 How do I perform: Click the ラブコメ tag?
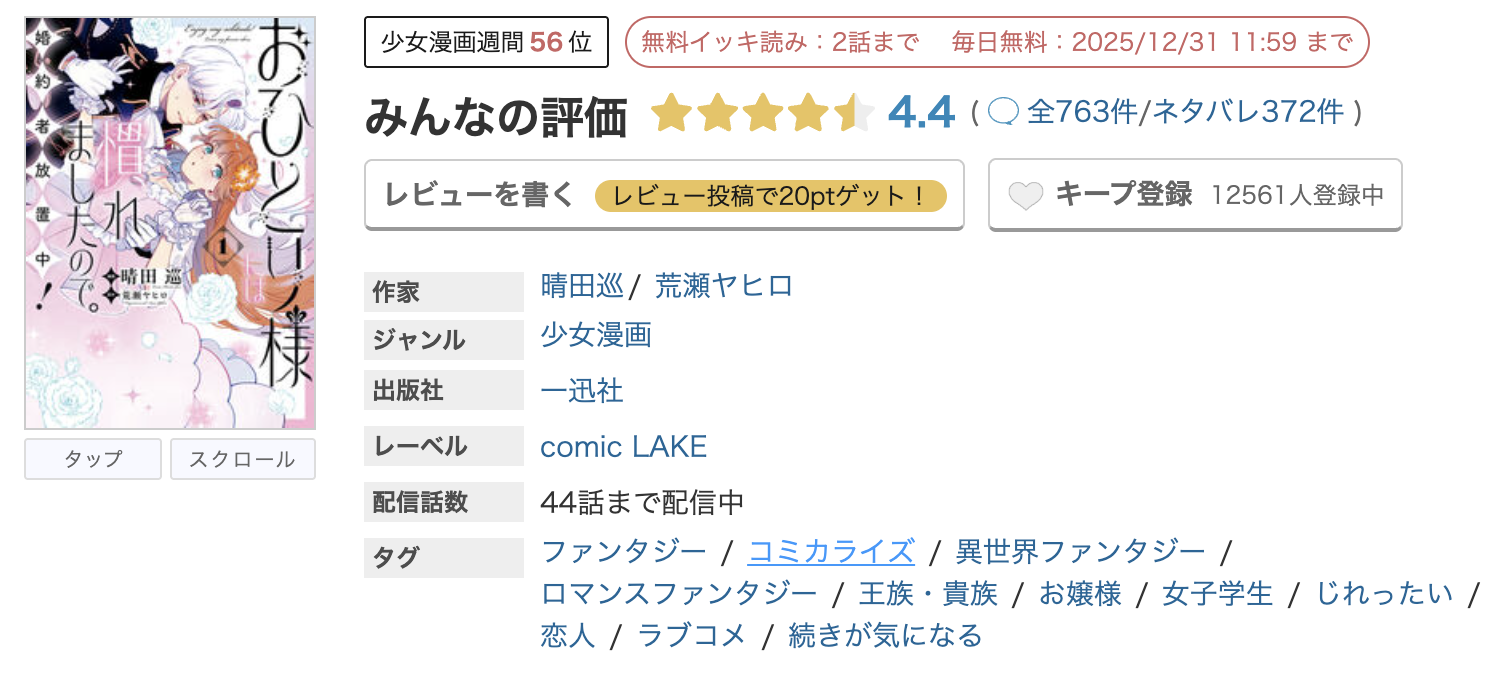(693, 634)
